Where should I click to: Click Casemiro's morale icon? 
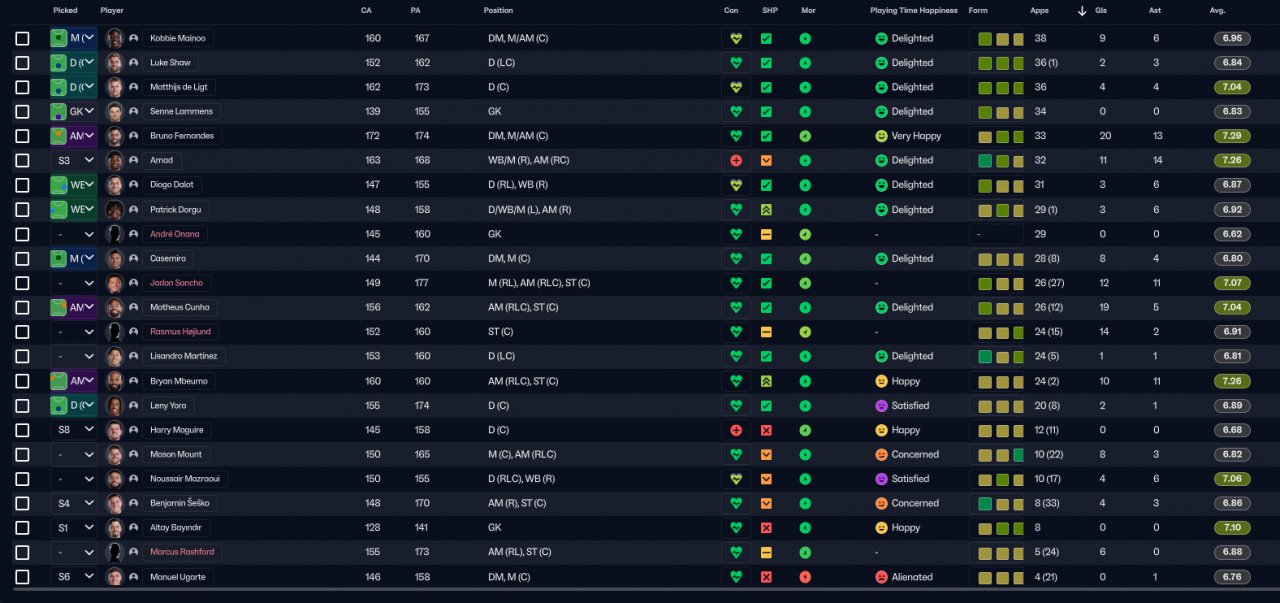tap(805, 258)
